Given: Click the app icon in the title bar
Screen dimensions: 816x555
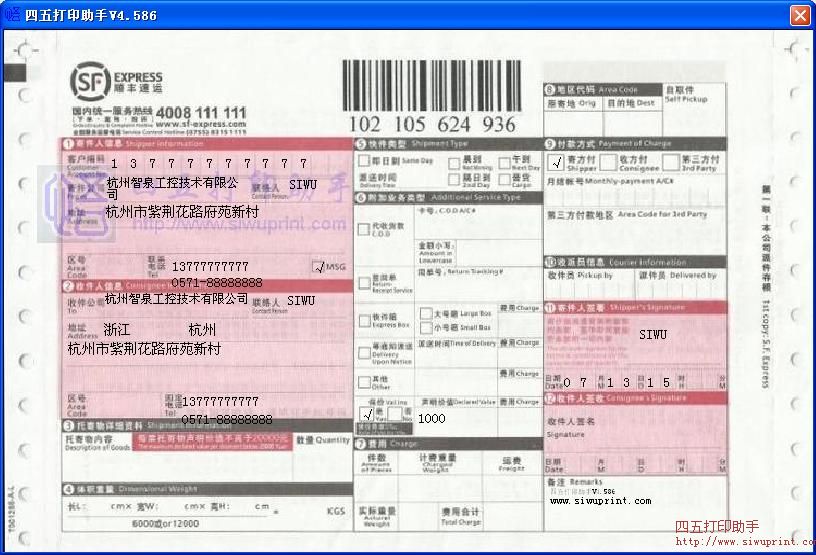Looking at the screenshot, I should coord(12,15).
